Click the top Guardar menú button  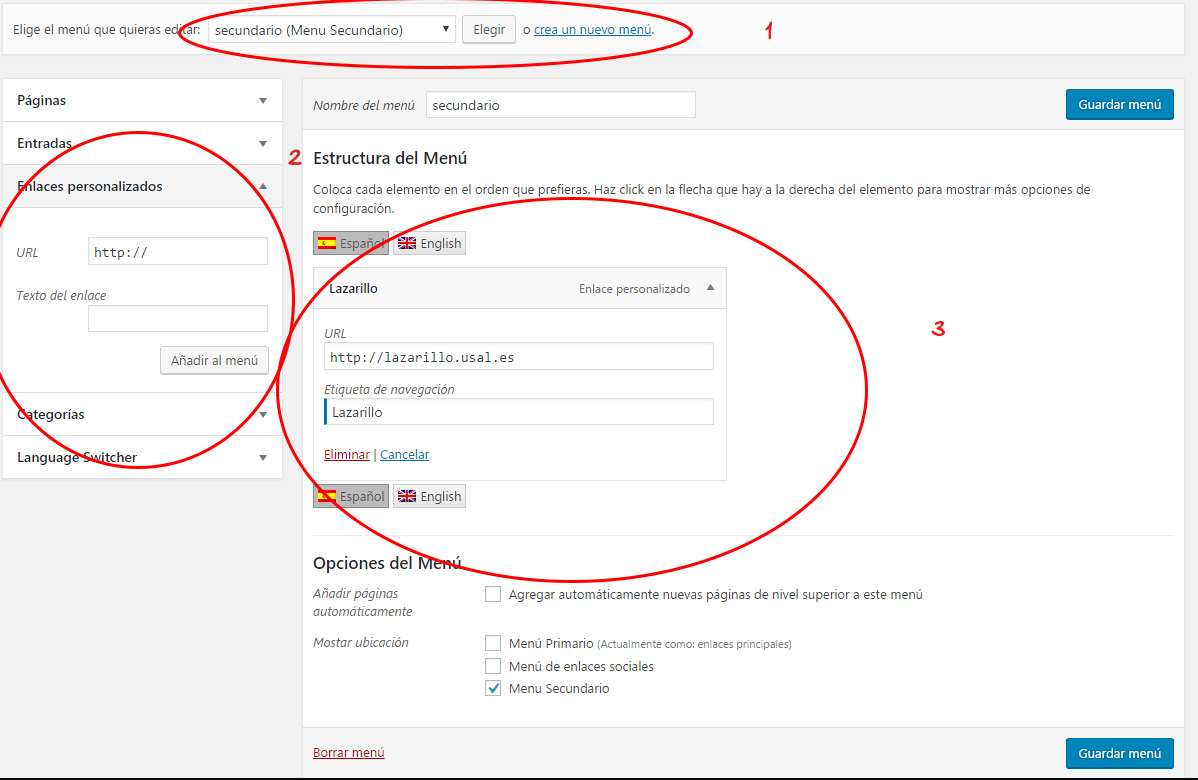pyautogui.click(x=1119, y=104)
